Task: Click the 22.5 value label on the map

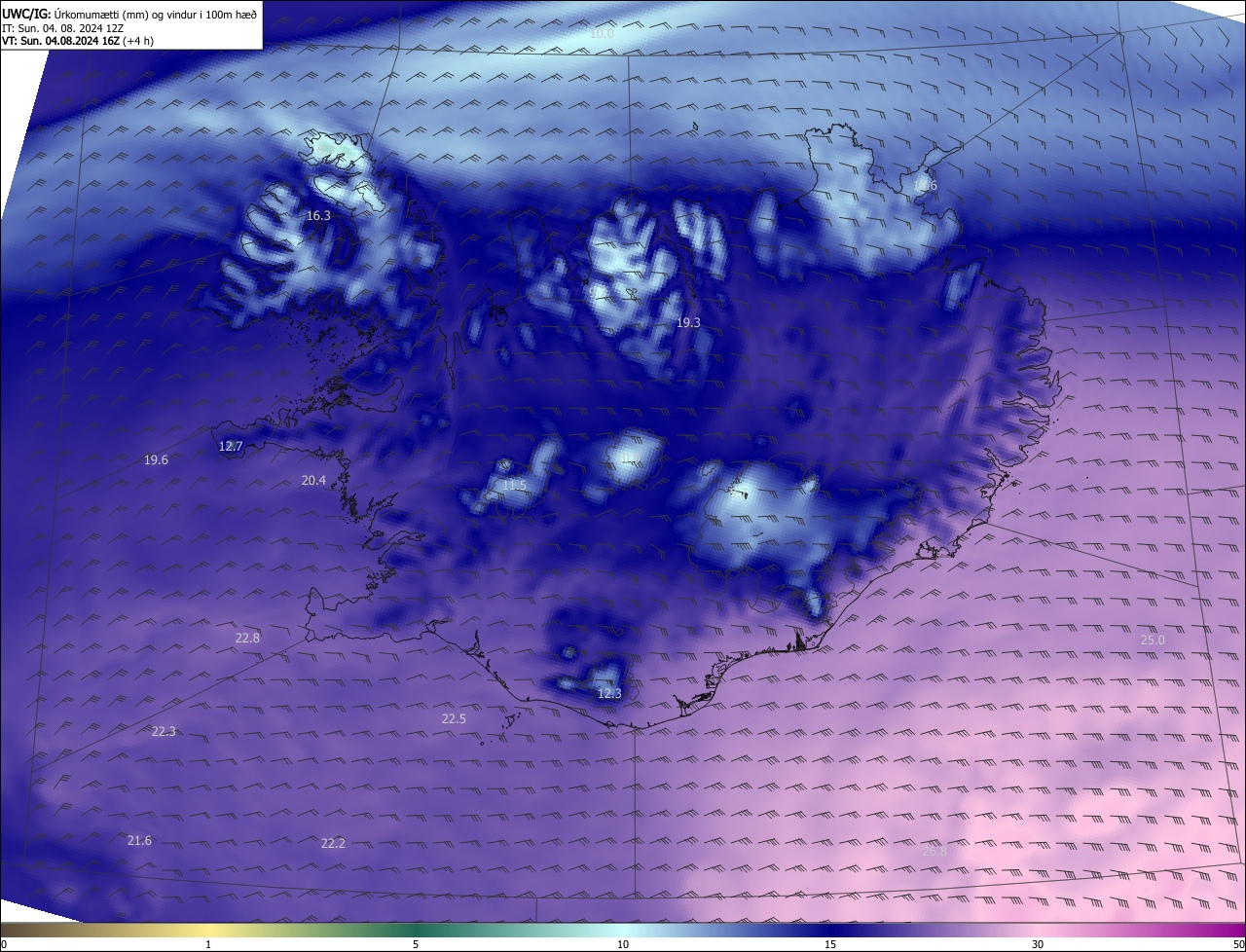Action: pos(454,718)
